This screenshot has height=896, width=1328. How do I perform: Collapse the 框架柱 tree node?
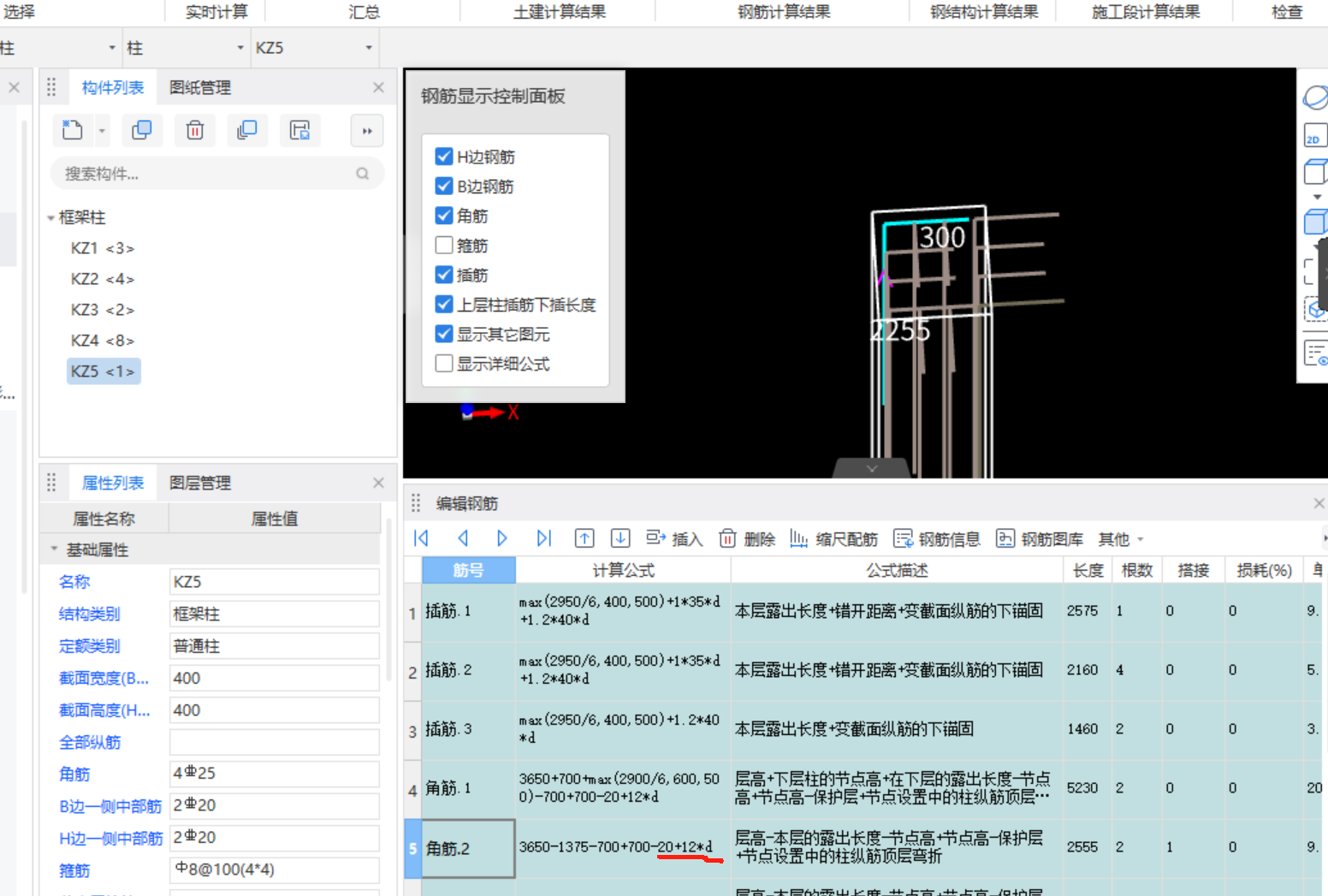[x=50, y=218]
